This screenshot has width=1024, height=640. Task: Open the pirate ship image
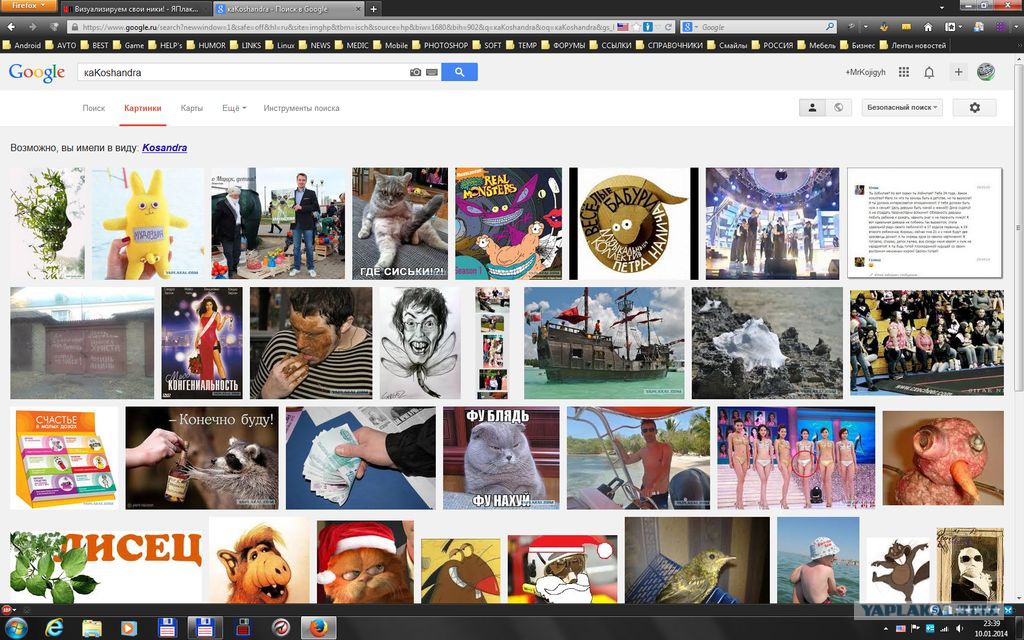(x=604, y=343)
